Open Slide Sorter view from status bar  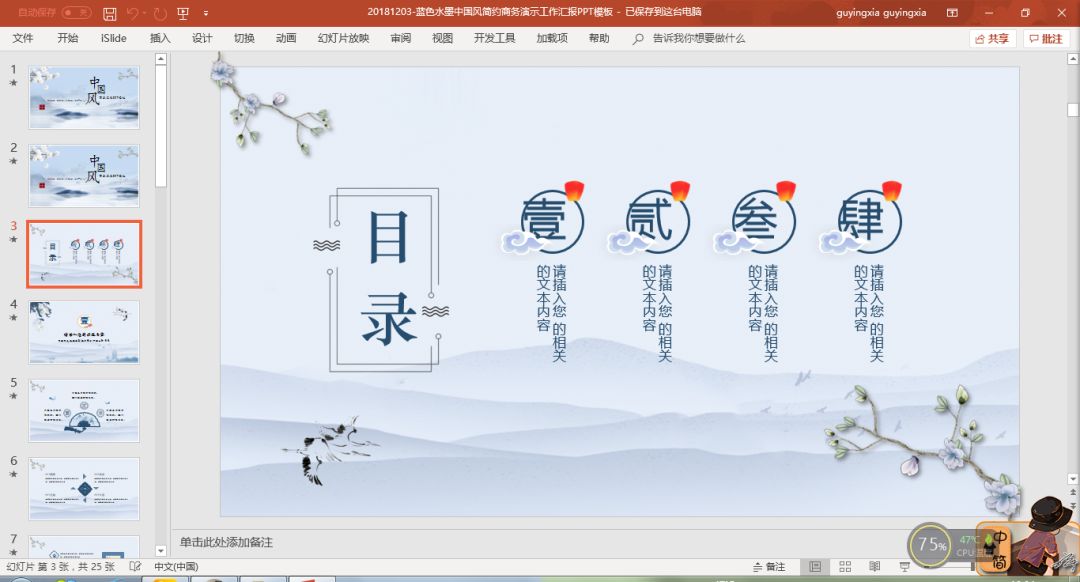[845, 566]
